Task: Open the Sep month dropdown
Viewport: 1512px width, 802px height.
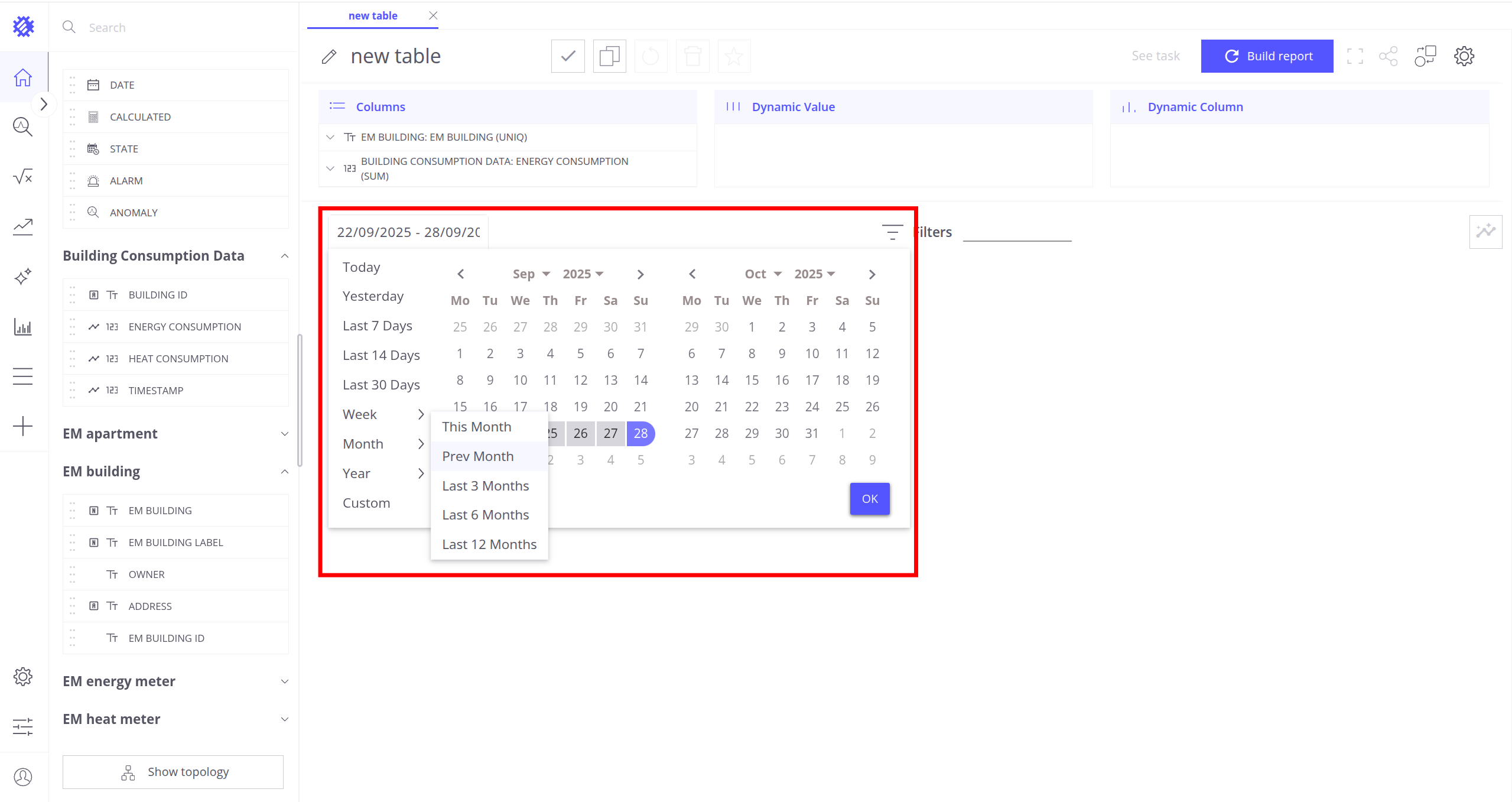Action: click(x=531, y=274)
